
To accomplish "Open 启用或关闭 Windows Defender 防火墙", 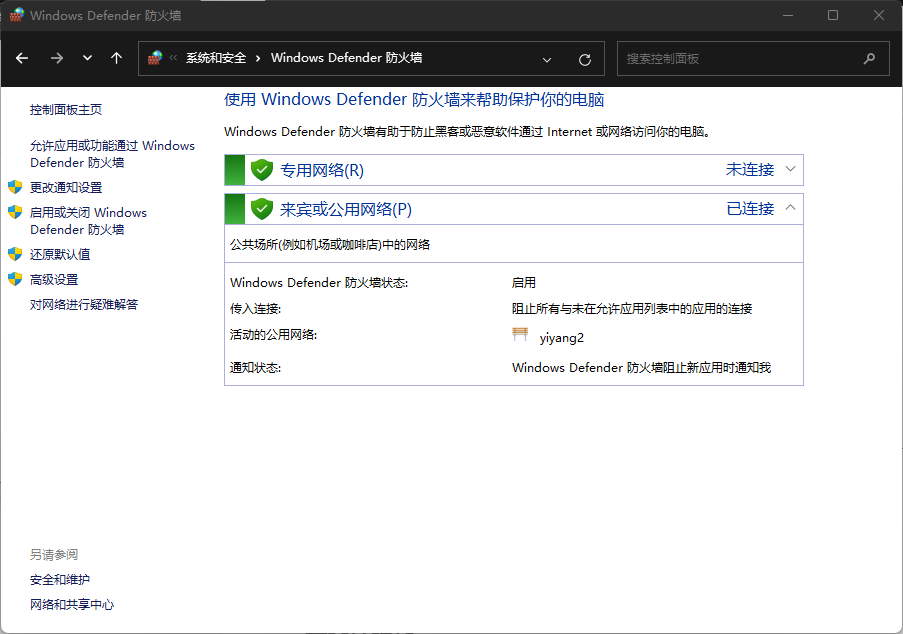I will point(88,221).
